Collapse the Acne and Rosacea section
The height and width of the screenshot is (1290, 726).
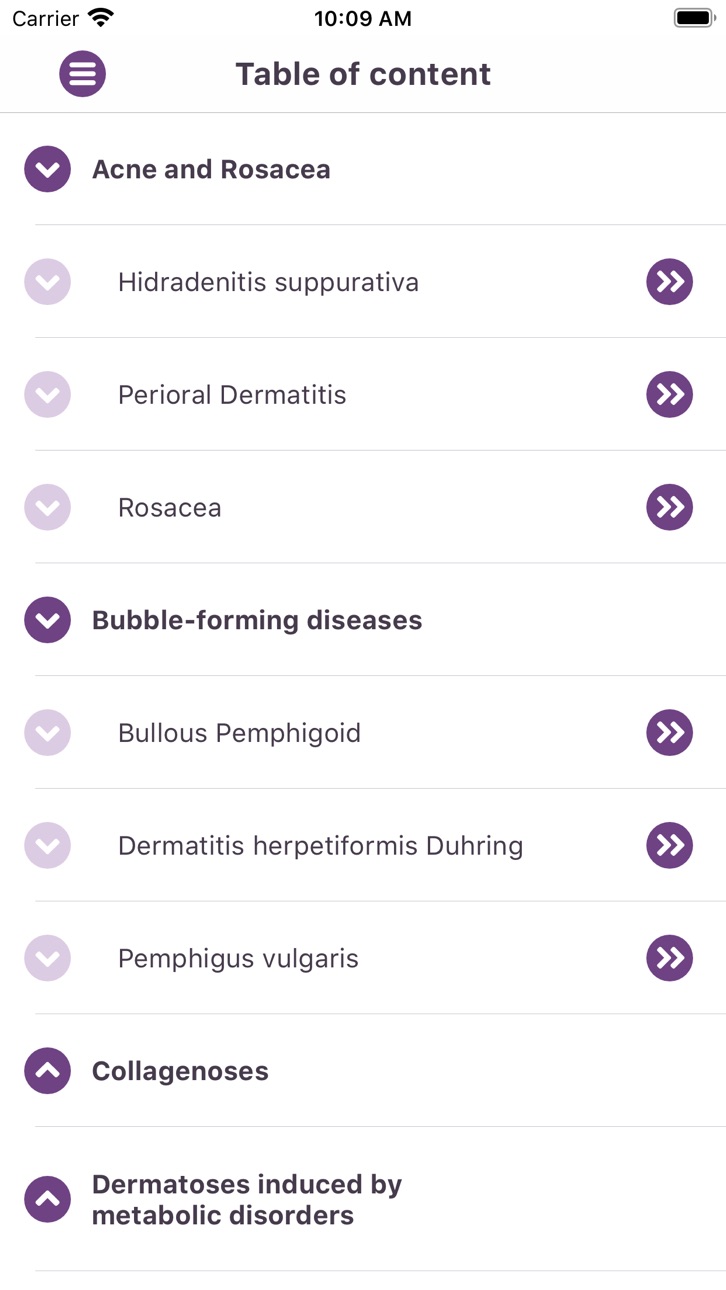47,169
